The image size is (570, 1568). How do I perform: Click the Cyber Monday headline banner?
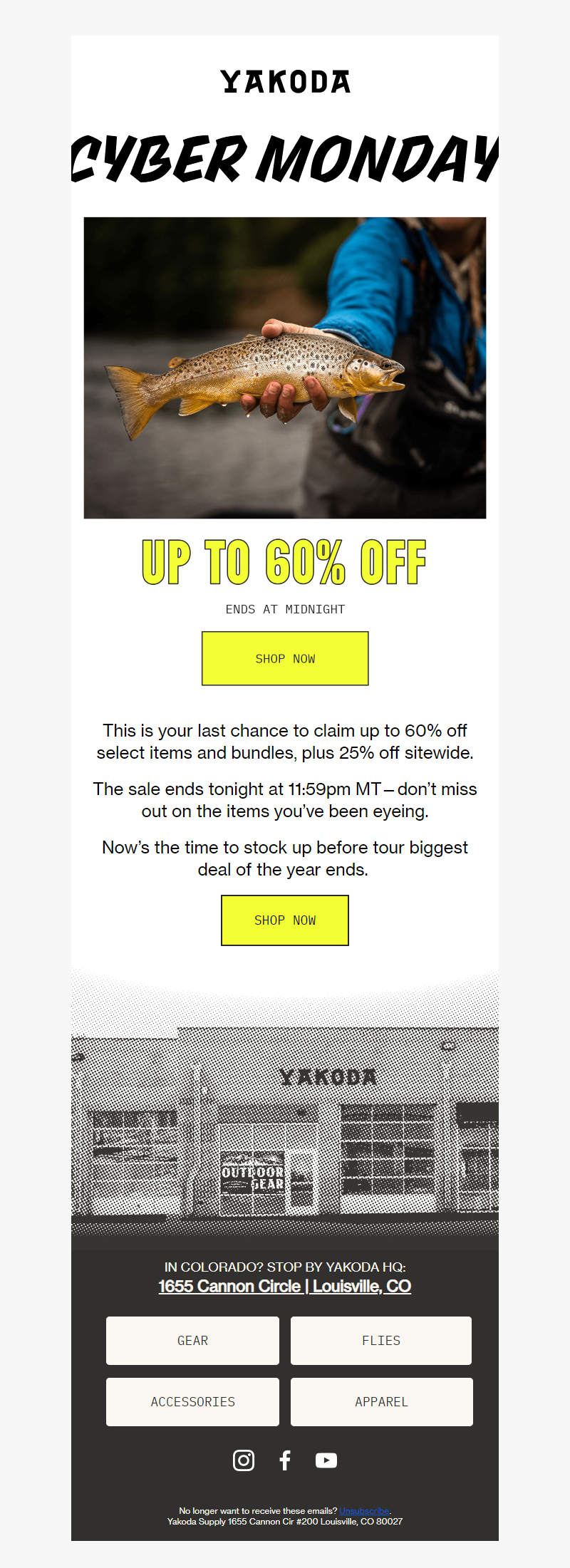(x=285, y=158)
